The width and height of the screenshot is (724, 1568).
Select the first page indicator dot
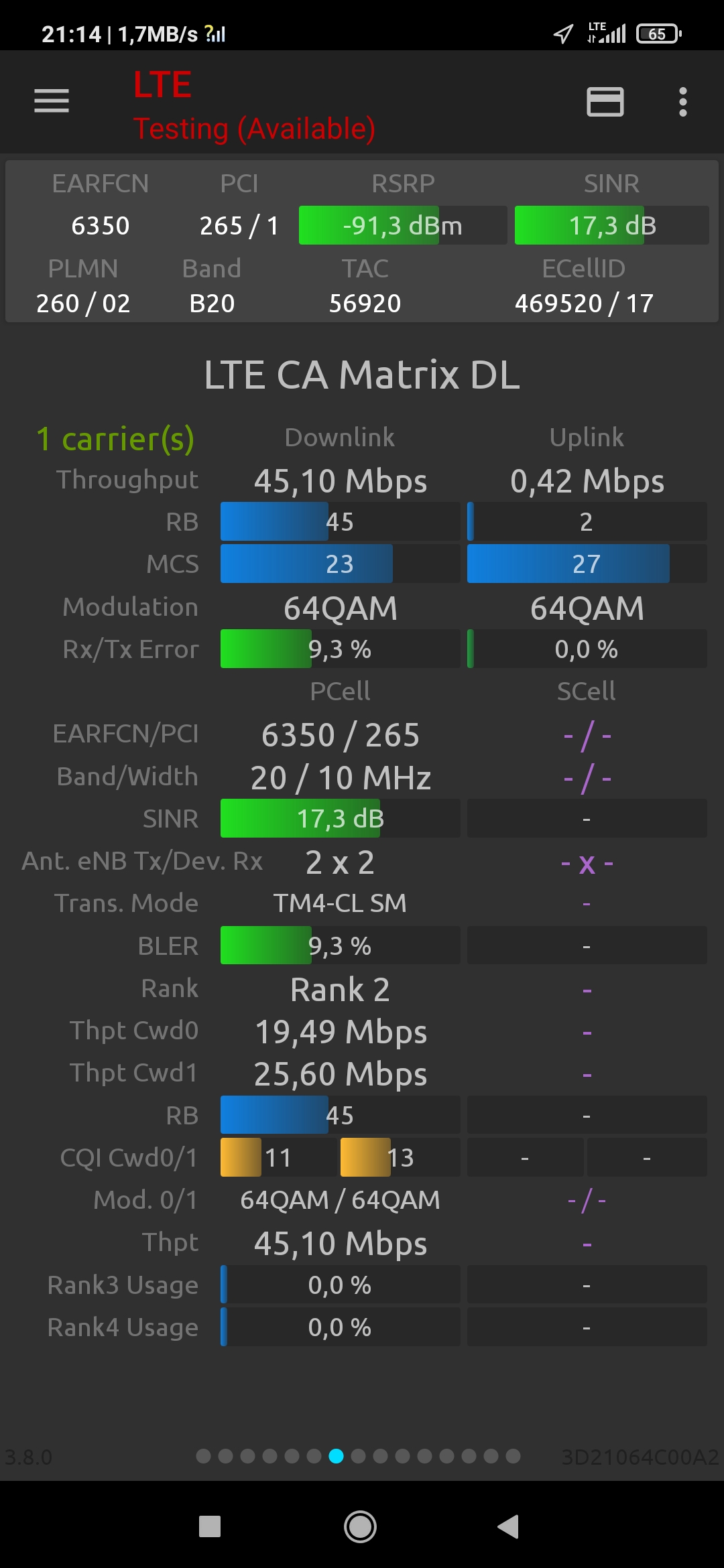click(204, 1456)
